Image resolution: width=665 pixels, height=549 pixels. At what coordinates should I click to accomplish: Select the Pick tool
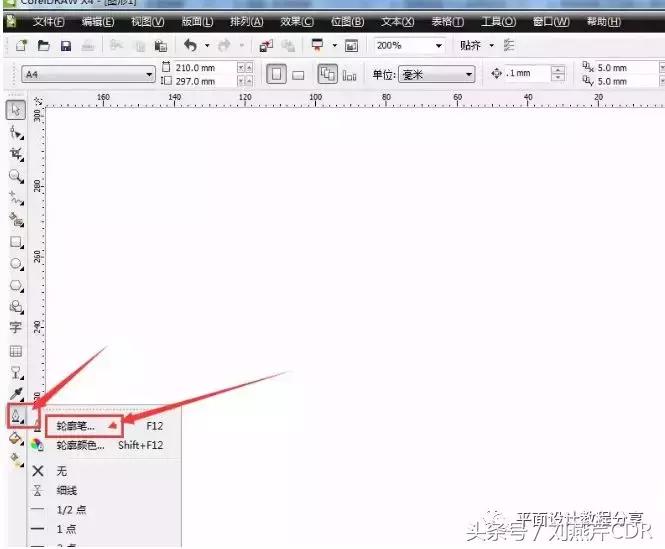[16, 110]
